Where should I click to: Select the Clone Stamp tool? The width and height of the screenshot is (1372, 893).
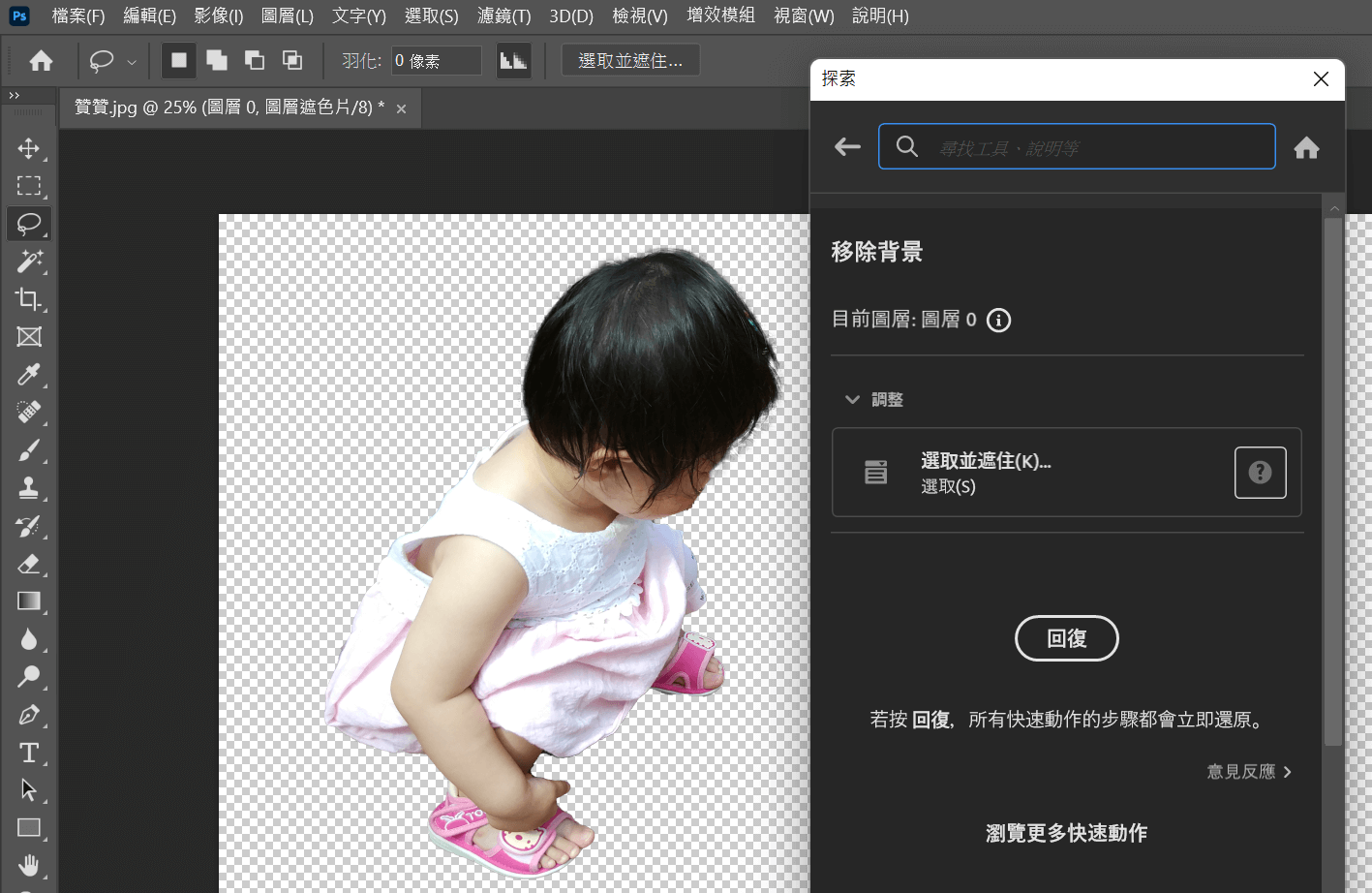tap(29, 488)
